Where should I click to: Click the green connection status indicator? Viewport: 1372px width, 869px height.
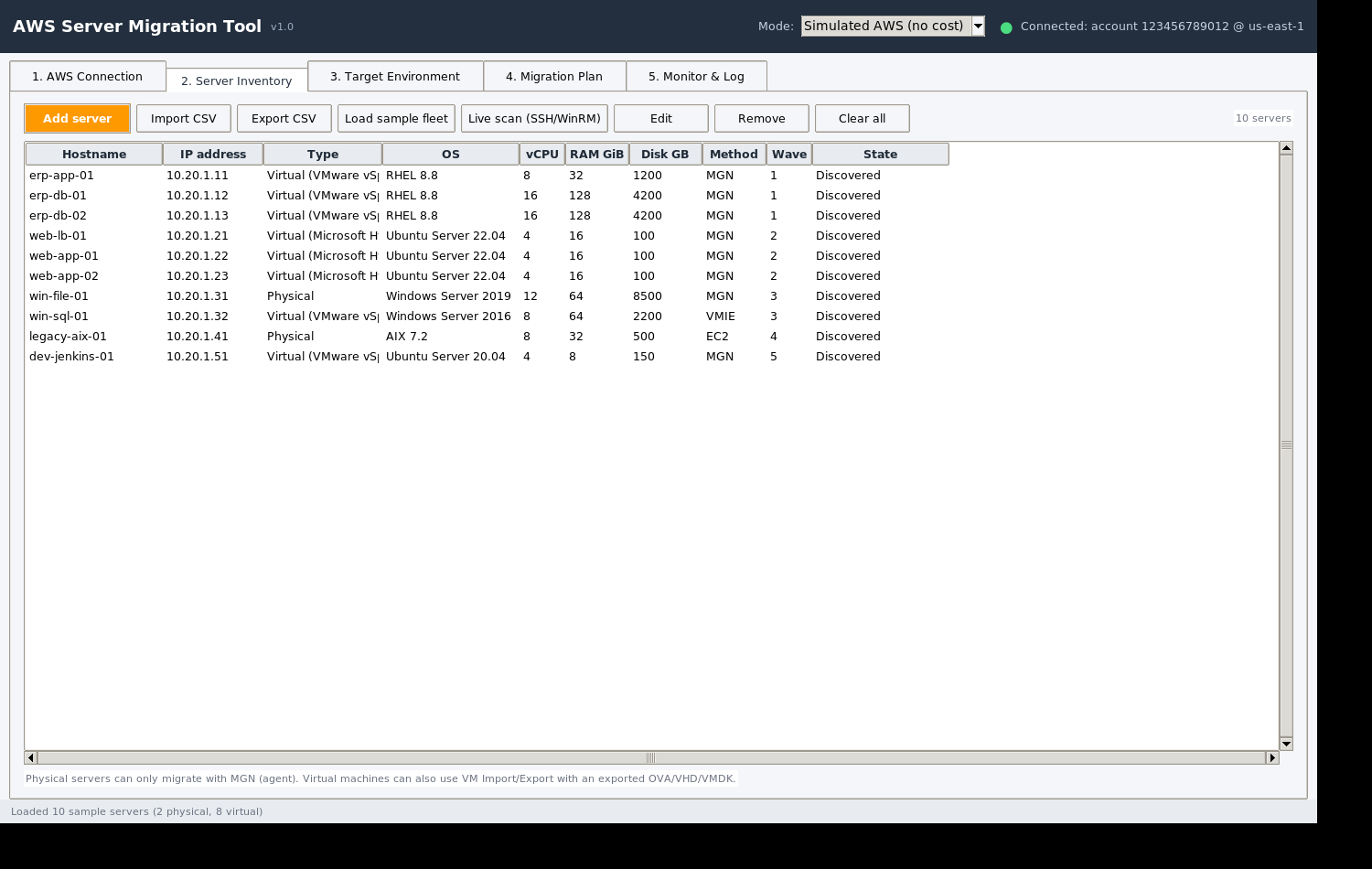(1006, 27)
